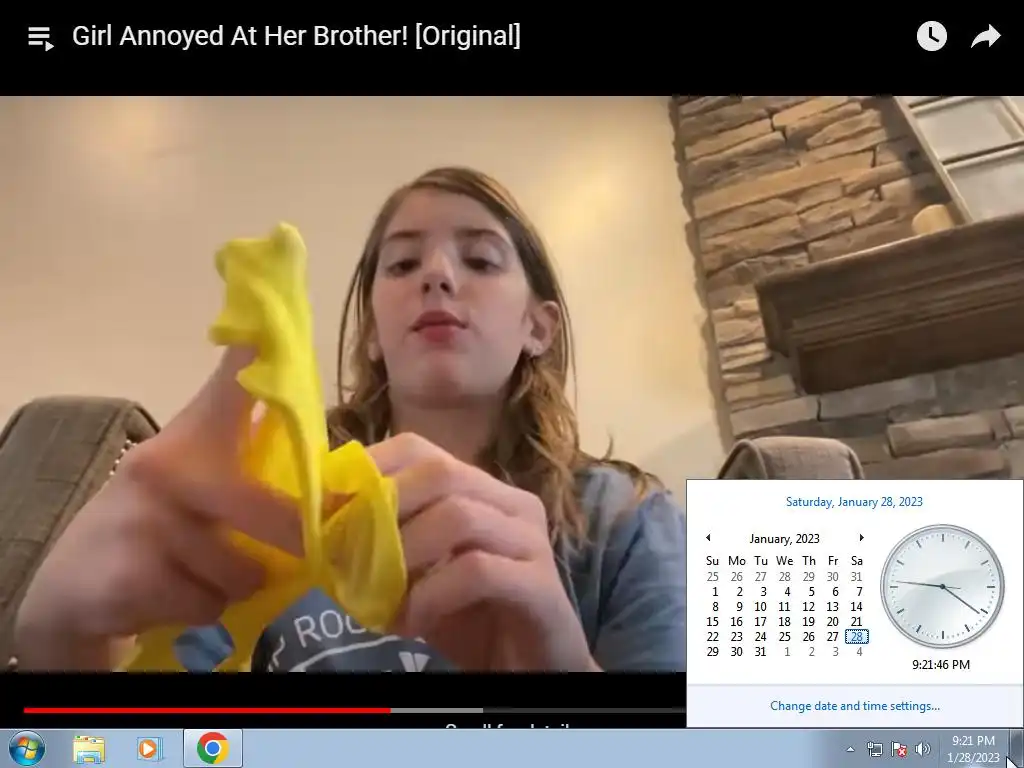Go to the next month in the calendar
Screen dimensions: 1024x768
861,537
